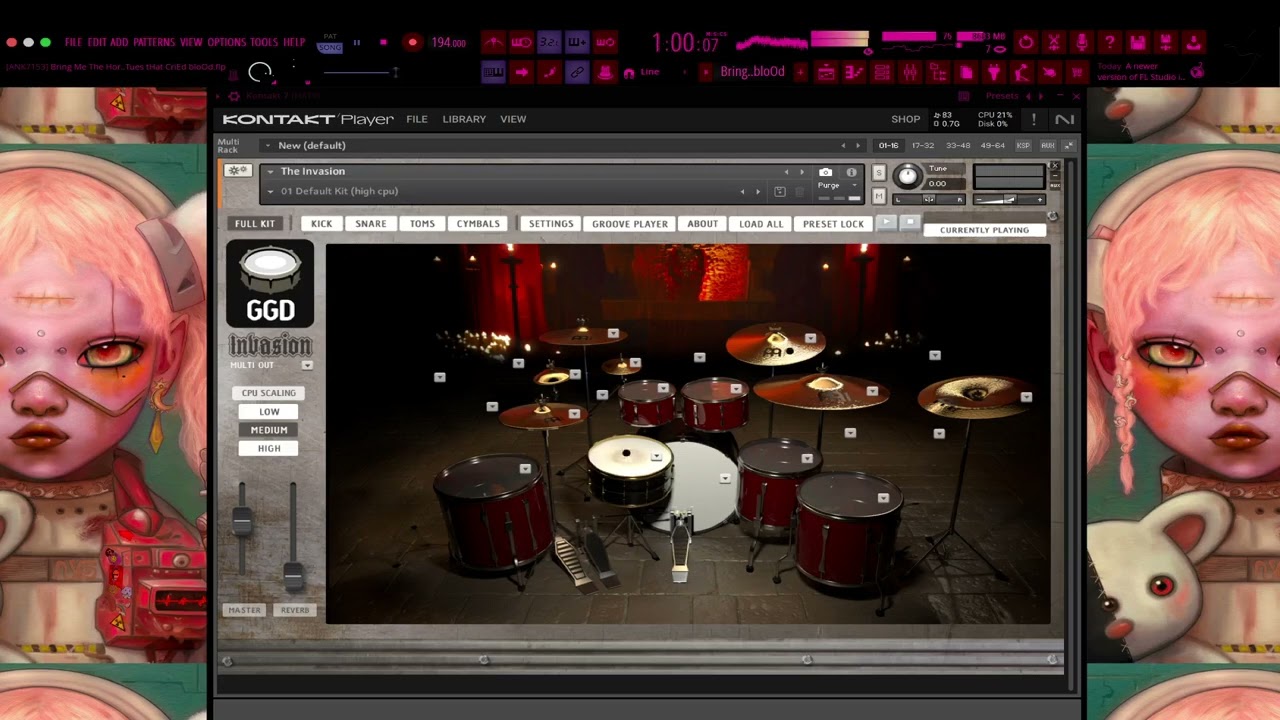This screenshot has width=1280, height=720.
Task: Expand the 01 Default Kit preset dropdown
Action: pyautogui.click(x=269, y=191)
